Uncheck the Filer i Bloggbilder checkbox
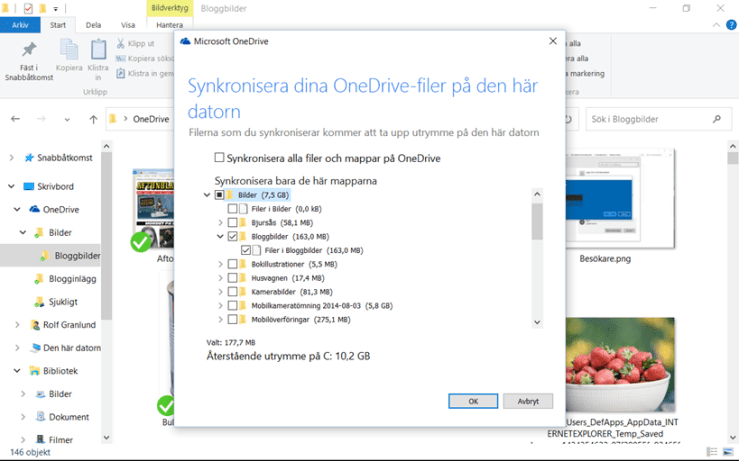739x461 pixels. point(246,250)
